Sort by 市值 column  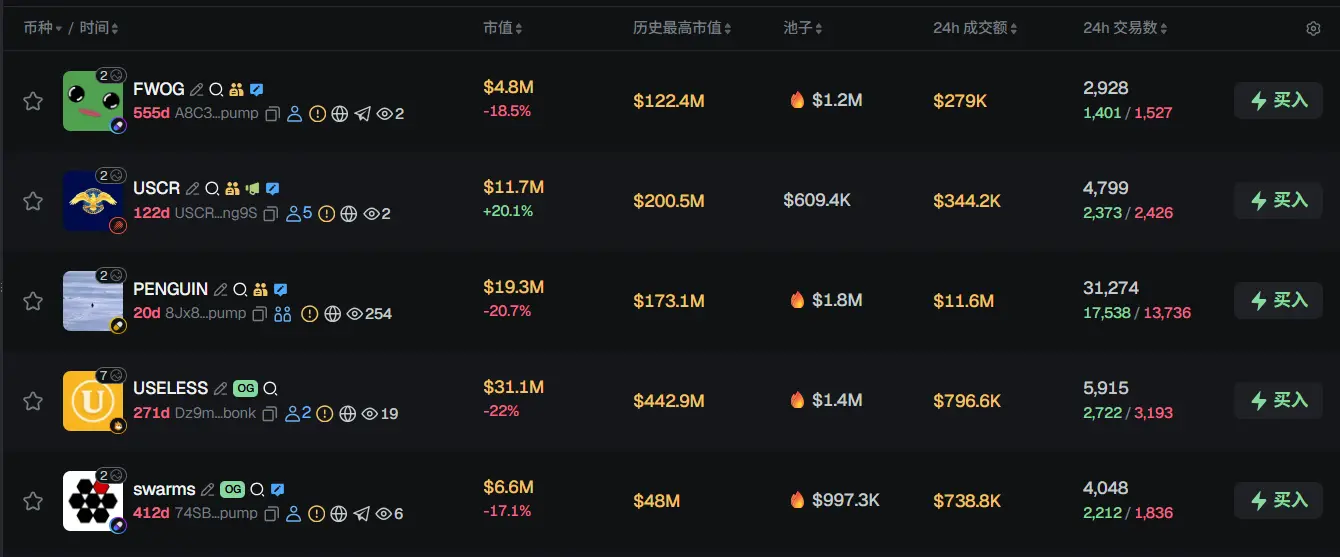502,28
